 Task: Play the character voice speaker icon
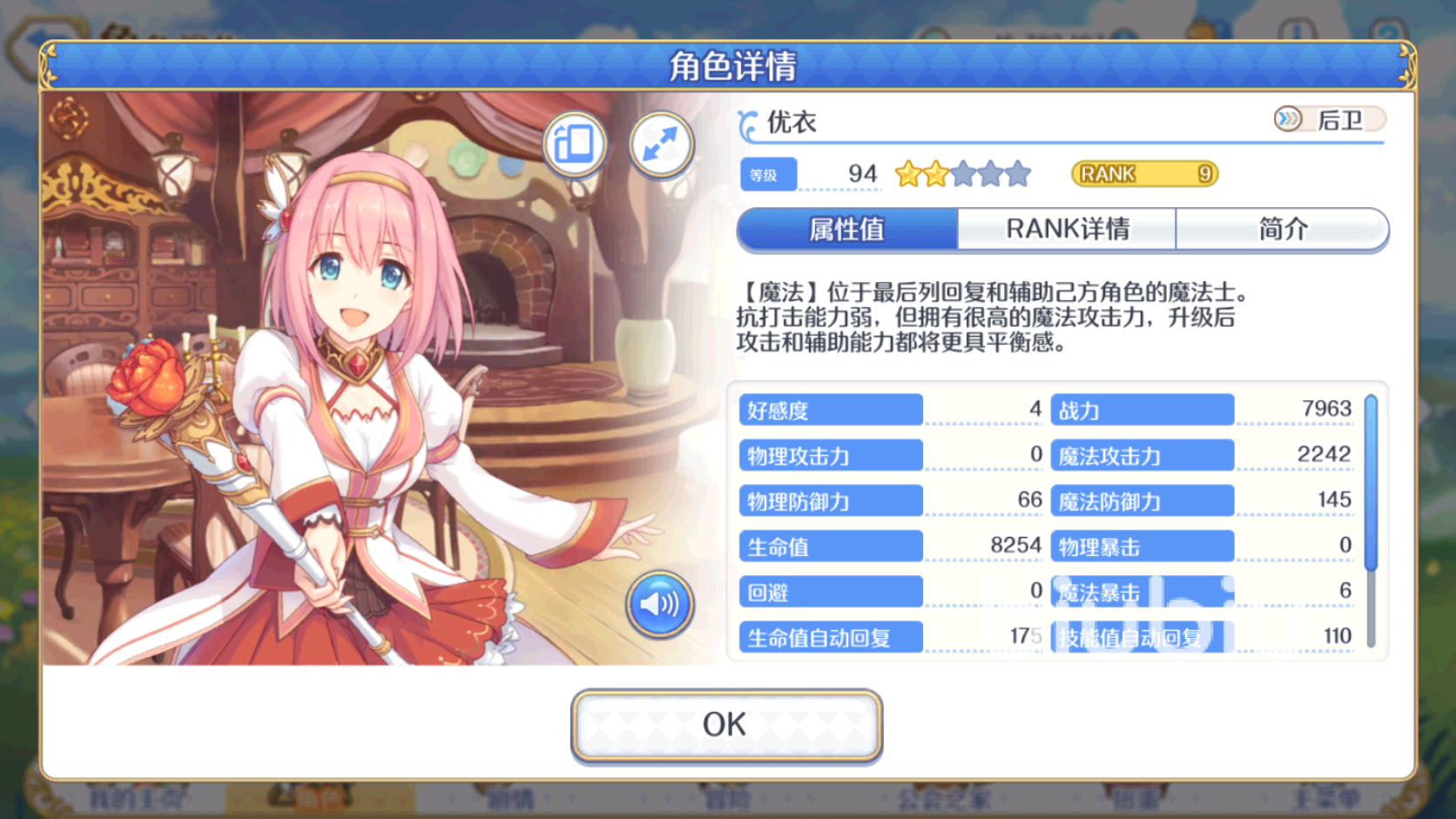(x=659, y=604)
